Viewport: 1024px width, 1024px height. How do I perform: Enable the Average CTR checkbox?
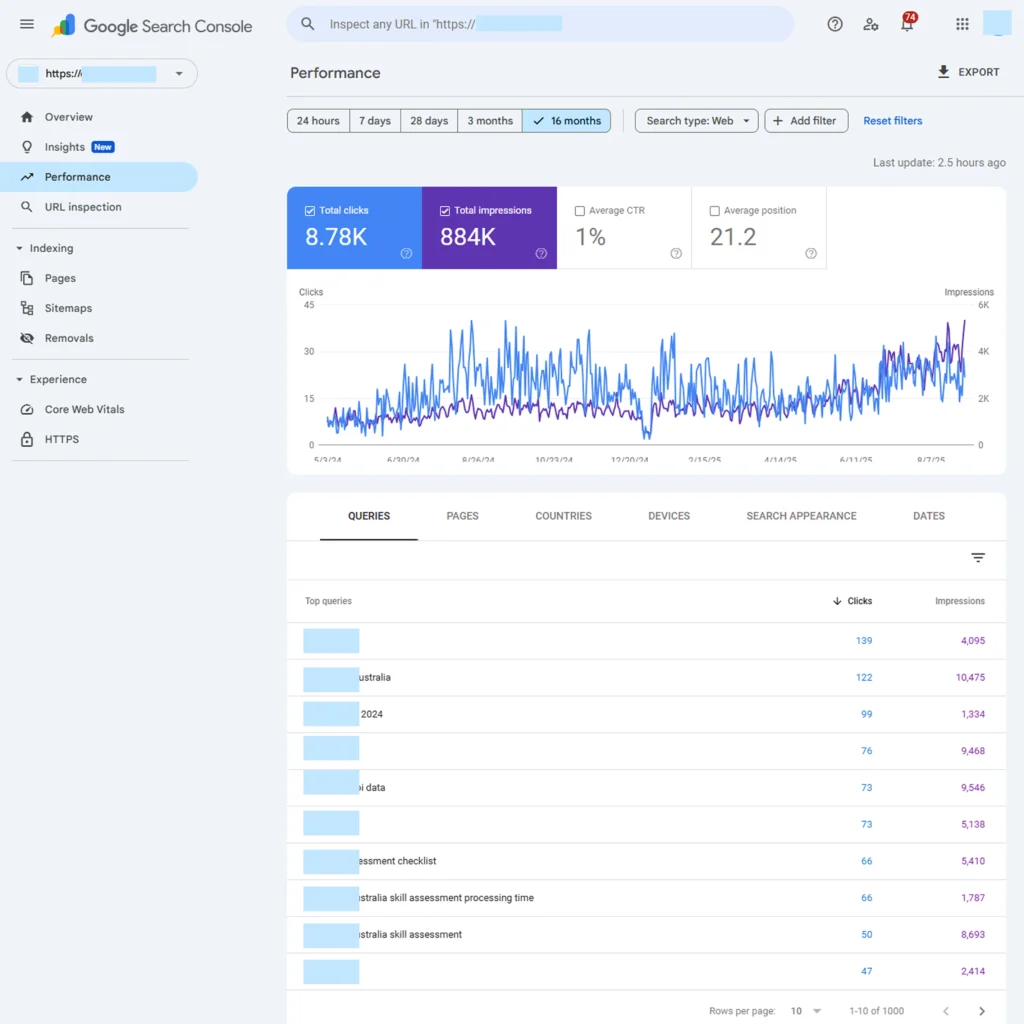tap(580, 211)
